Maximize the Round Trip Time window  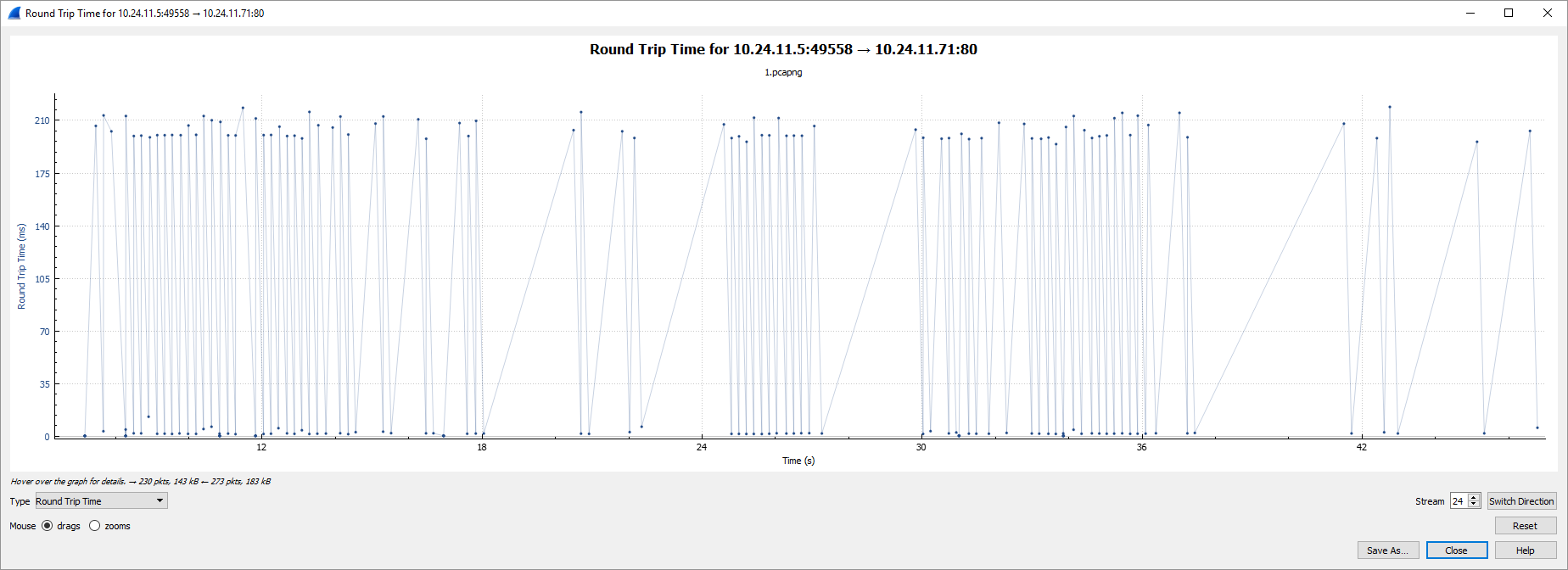click(x=1509, y=13)
